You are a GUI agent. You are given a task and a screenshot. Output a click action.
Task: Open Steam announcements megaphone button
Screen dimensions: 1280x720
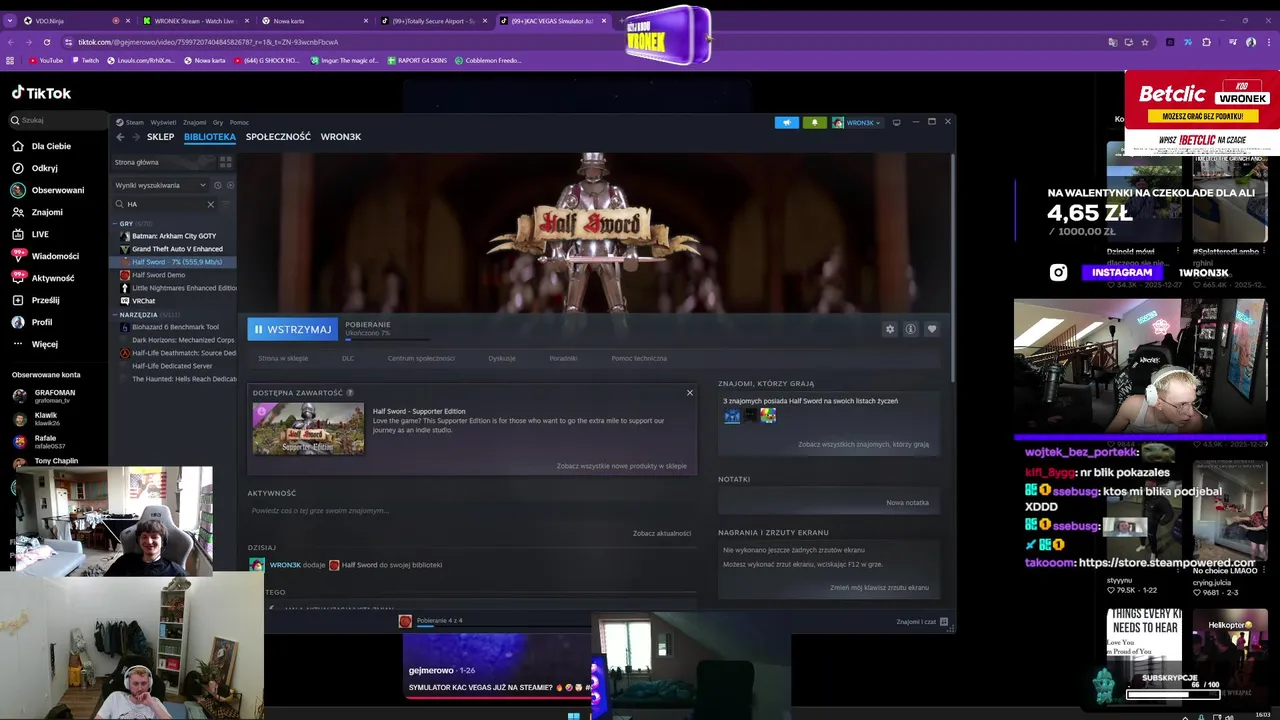[787, 122]
